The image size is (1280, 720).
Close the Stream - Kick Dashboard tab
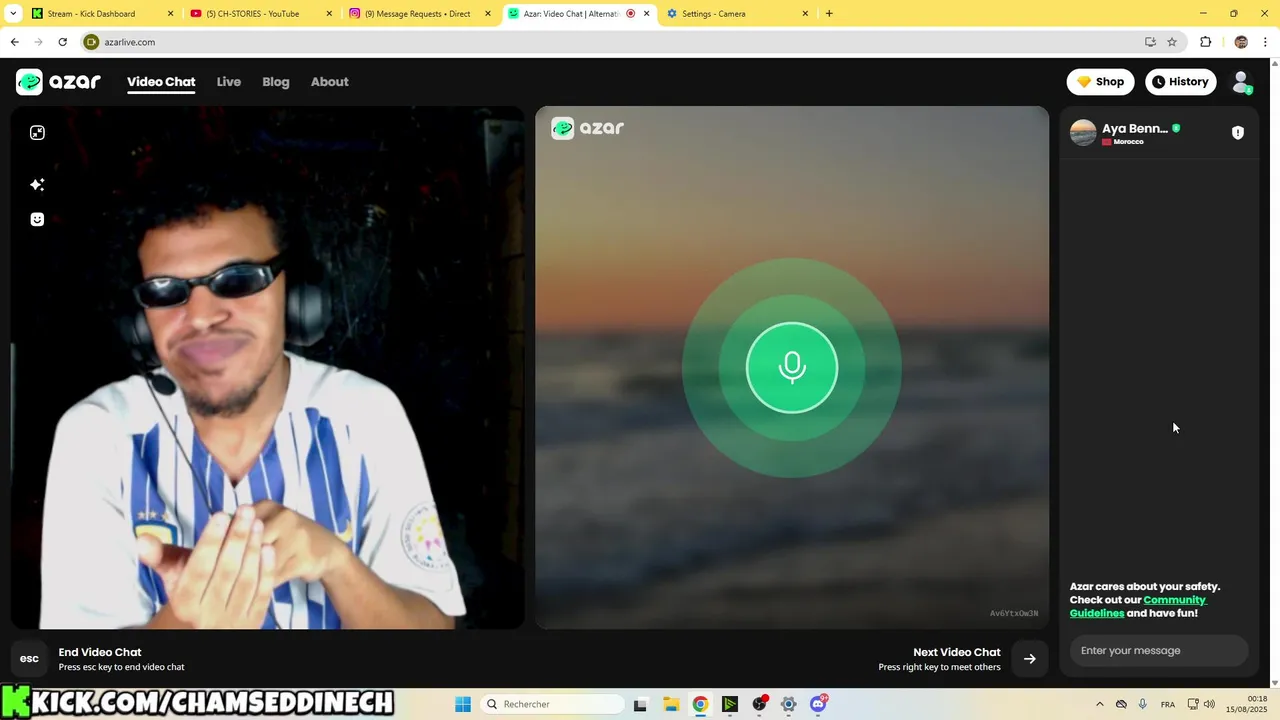[170, 14]
